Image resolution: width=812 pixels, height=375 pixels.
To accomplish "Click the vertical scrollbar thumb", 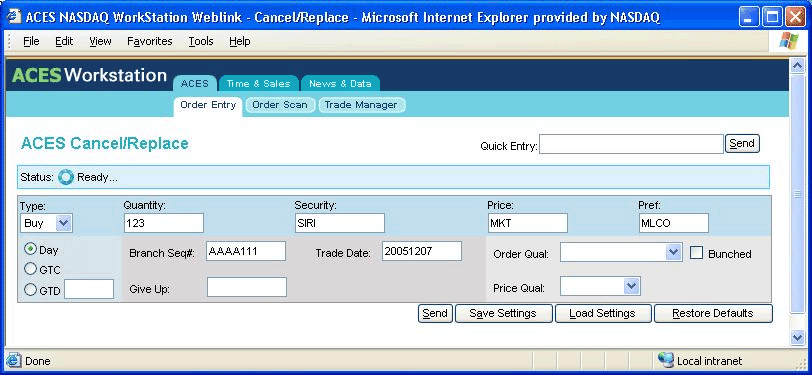I will [797, 194].
